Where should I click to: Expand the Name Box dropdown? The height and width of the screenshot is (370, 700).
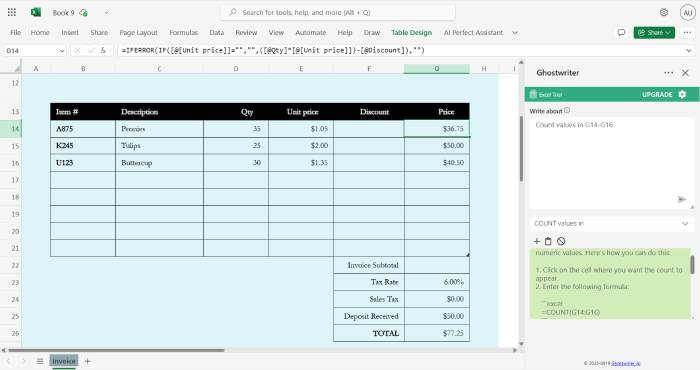[62, 51]
